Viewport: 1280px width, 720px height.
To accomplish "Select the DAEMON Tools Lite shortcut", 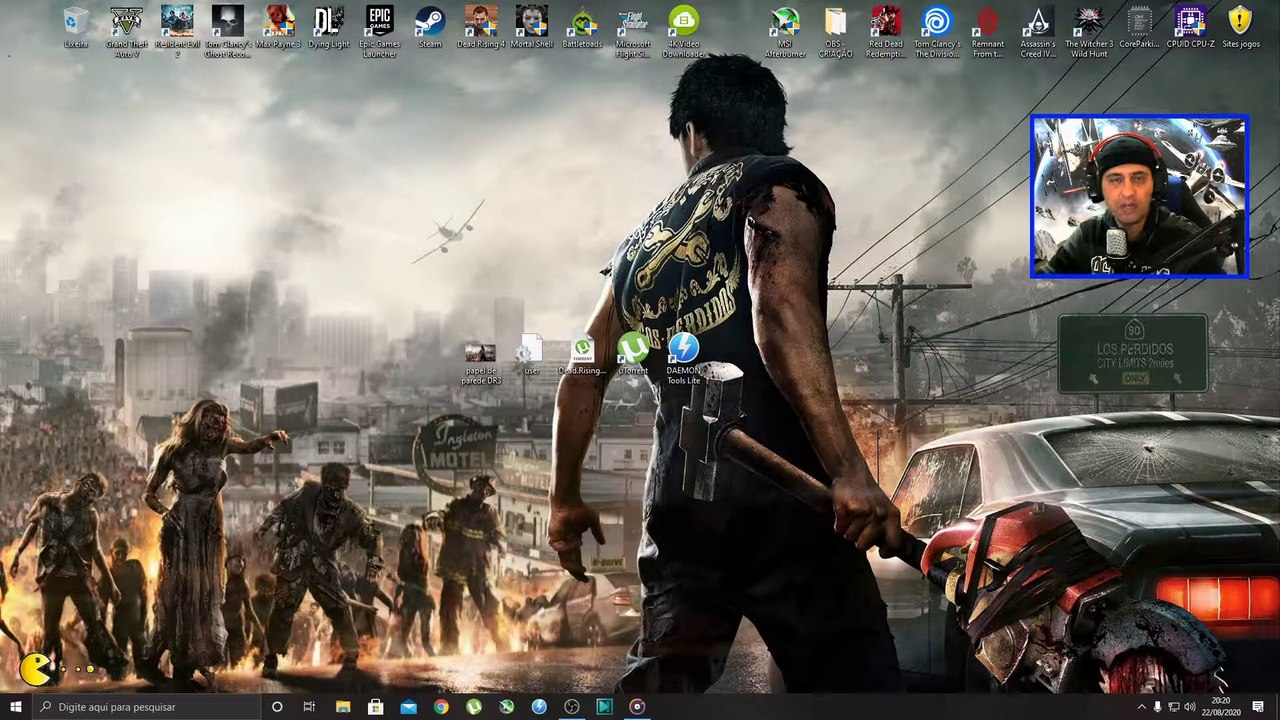I will click(x=684, y=360).
